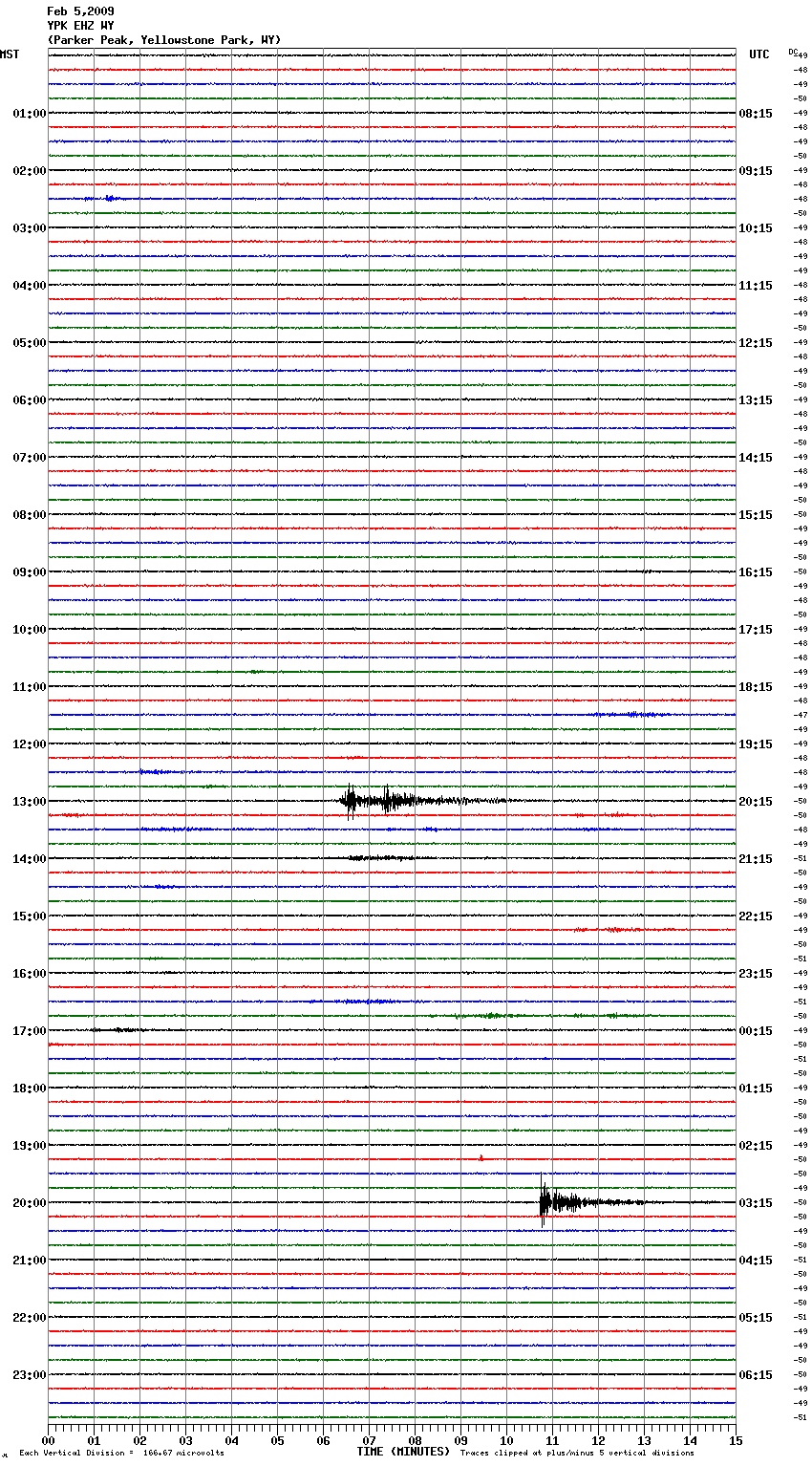
Task: Click the MST column header
Action: [x=10, y=54]
